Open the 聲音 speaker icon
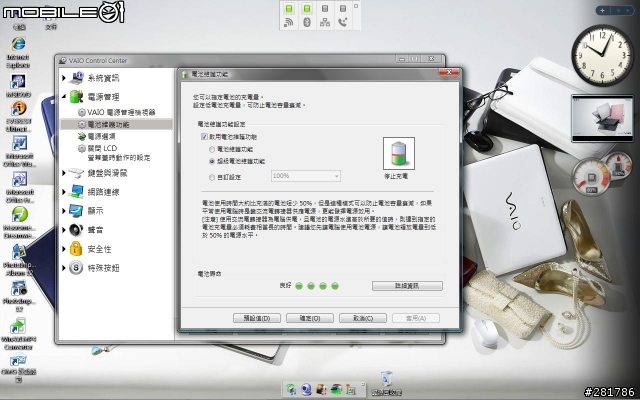This screenshot has height=400, width=640. [76, 230]
